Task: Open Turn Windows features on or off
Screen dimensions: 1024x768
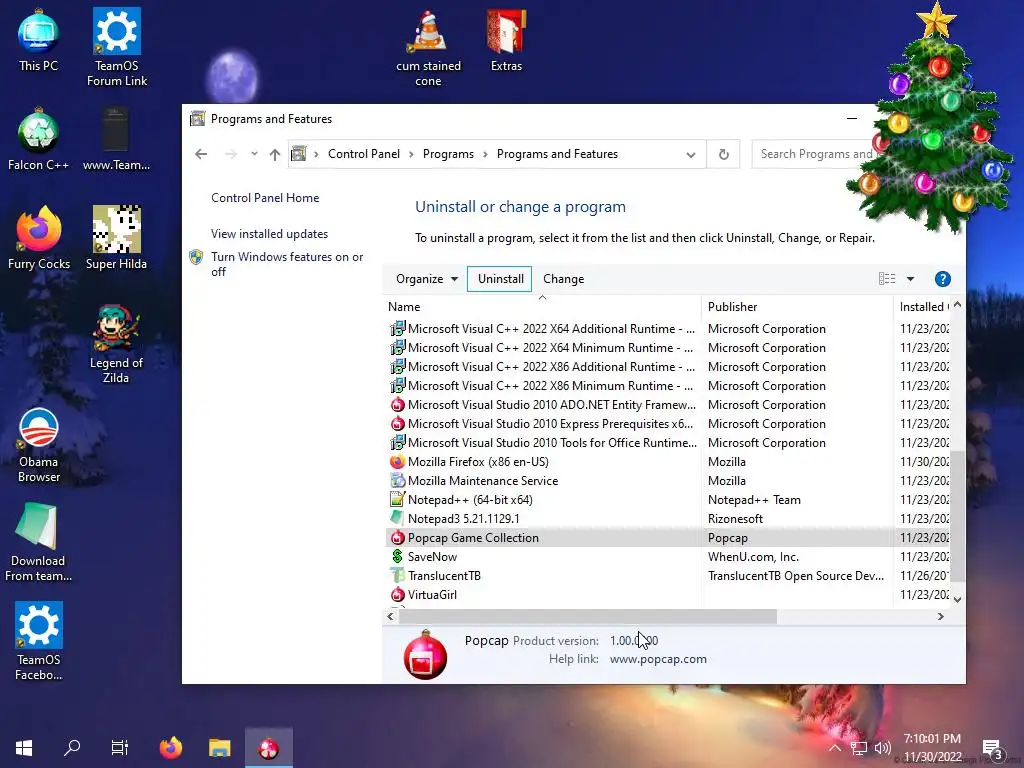Action: click(287, 264)
